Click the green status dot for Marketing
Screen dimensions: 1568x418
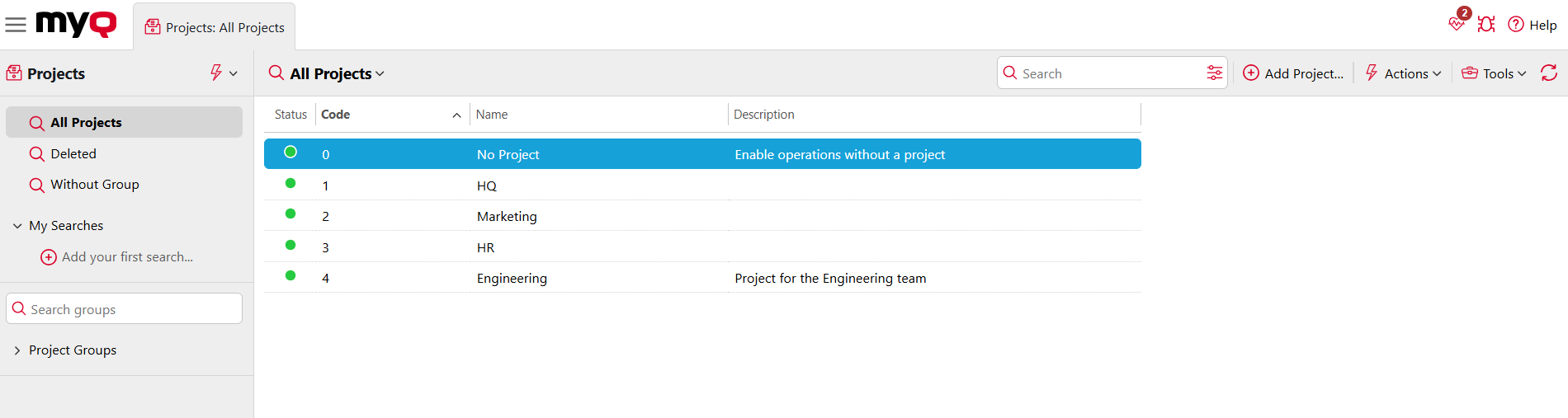pyautogui.click(x=290, y=214)
